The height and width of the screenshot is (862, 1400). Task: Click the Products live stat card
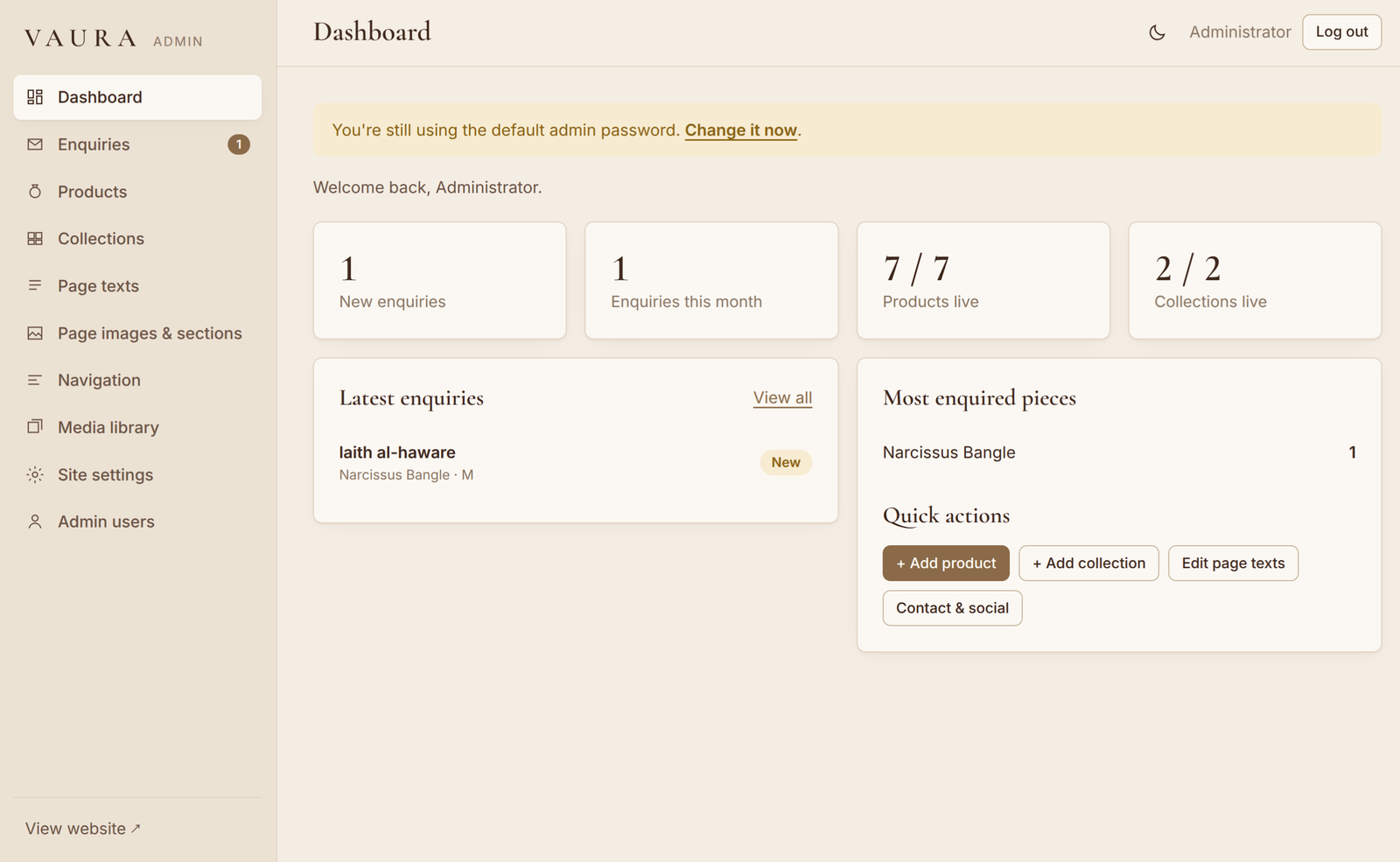[983, 280]
